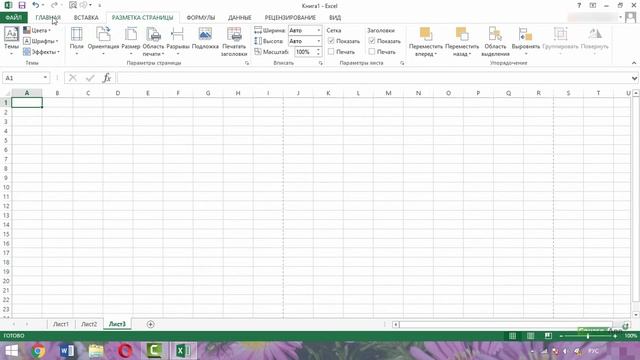
Task: Expand the Эффекты theme effects dropdown
Action: click(41, 52)
